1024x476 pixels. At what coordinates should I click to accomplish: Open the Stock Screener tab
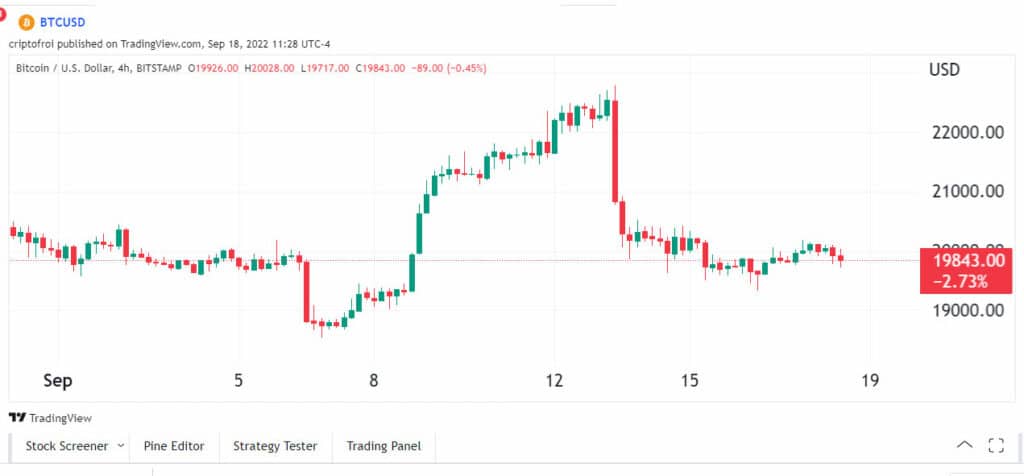[x=66, y=446]
